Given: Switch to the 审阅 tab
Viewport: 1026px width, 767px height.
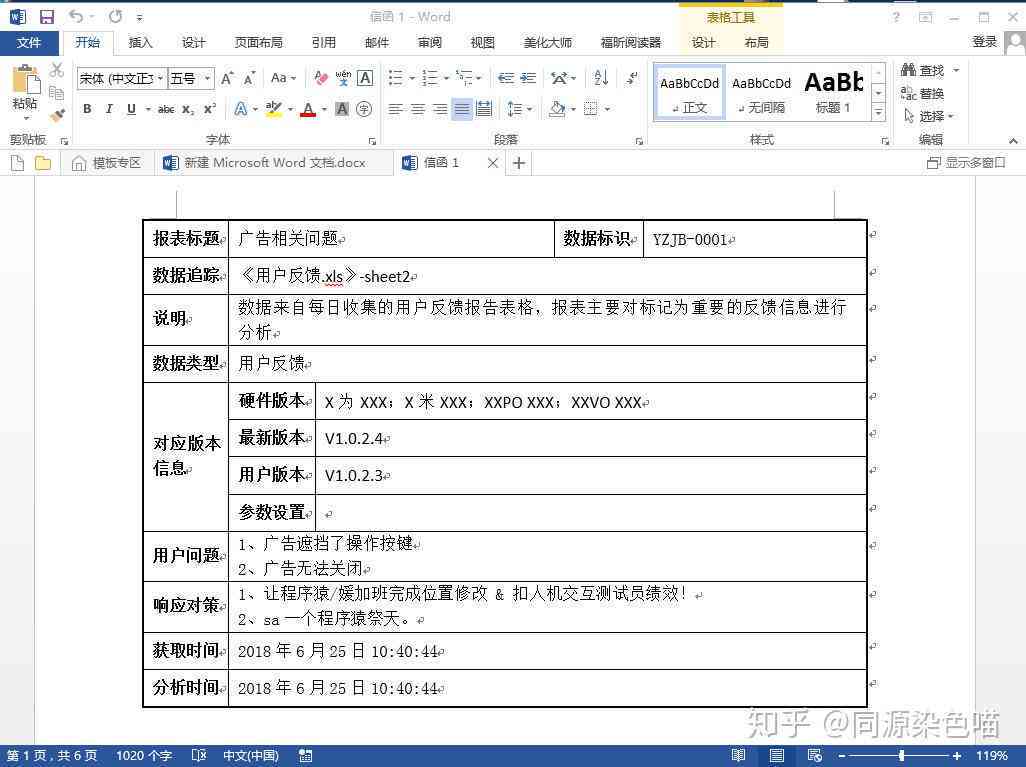Looking at the screenshot, I should (x=429, y=43).
